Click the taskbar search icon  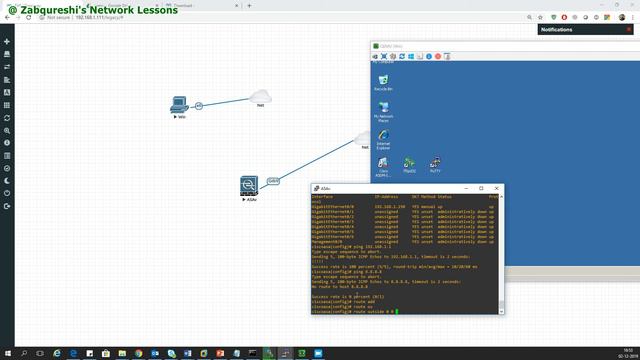pos(24,353)
